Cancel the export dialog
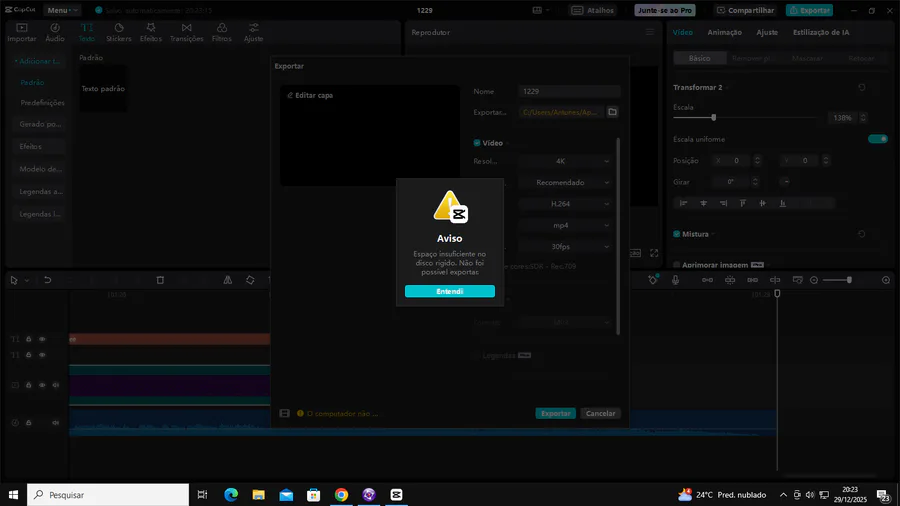This screenshot has height=506, width=900. pyautogui.click(x=600, y=413)
